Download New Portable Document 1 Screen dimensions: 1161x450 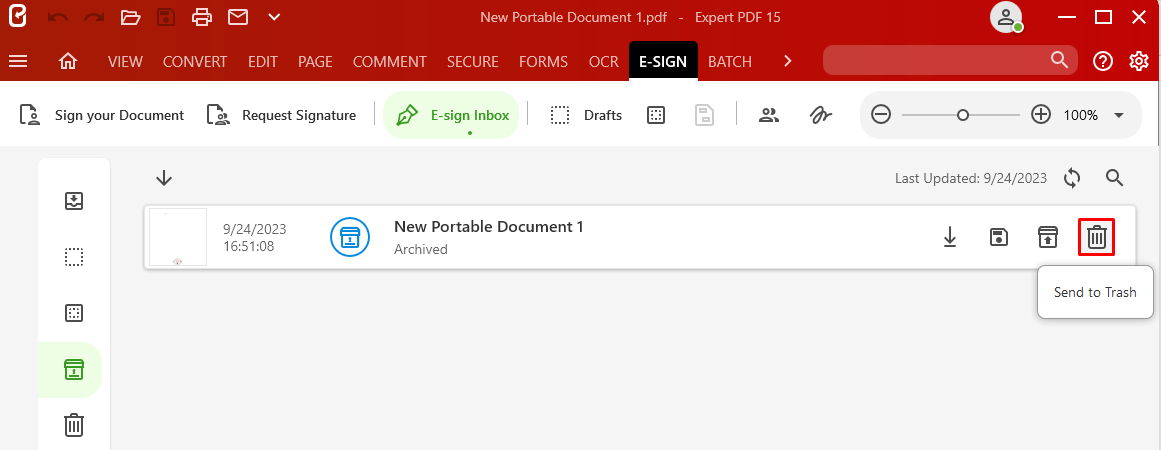point(950,238)
